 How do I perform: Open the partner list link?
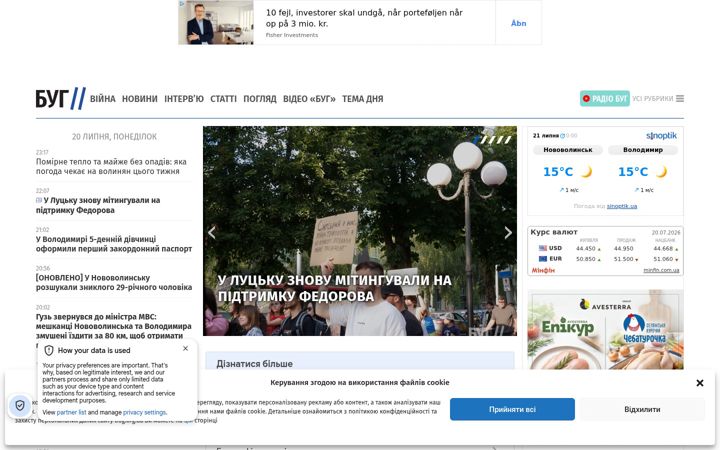[71, 412]
